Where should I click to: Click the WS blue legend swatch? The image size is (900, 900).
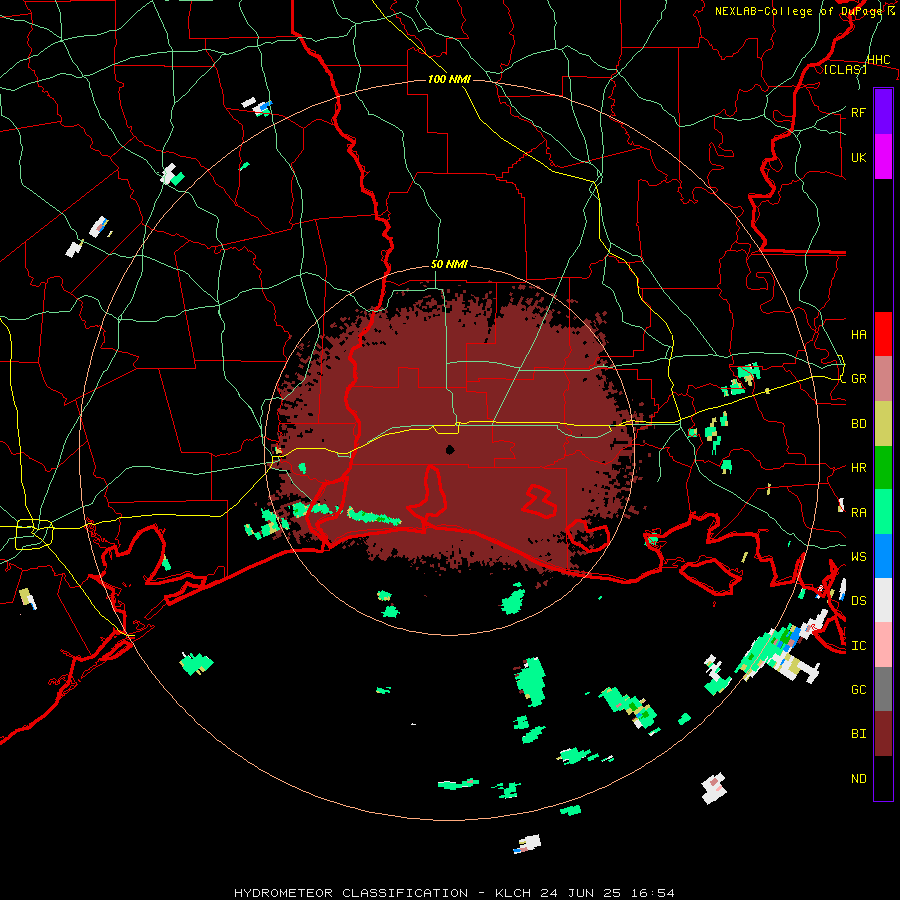pos(883,556)
